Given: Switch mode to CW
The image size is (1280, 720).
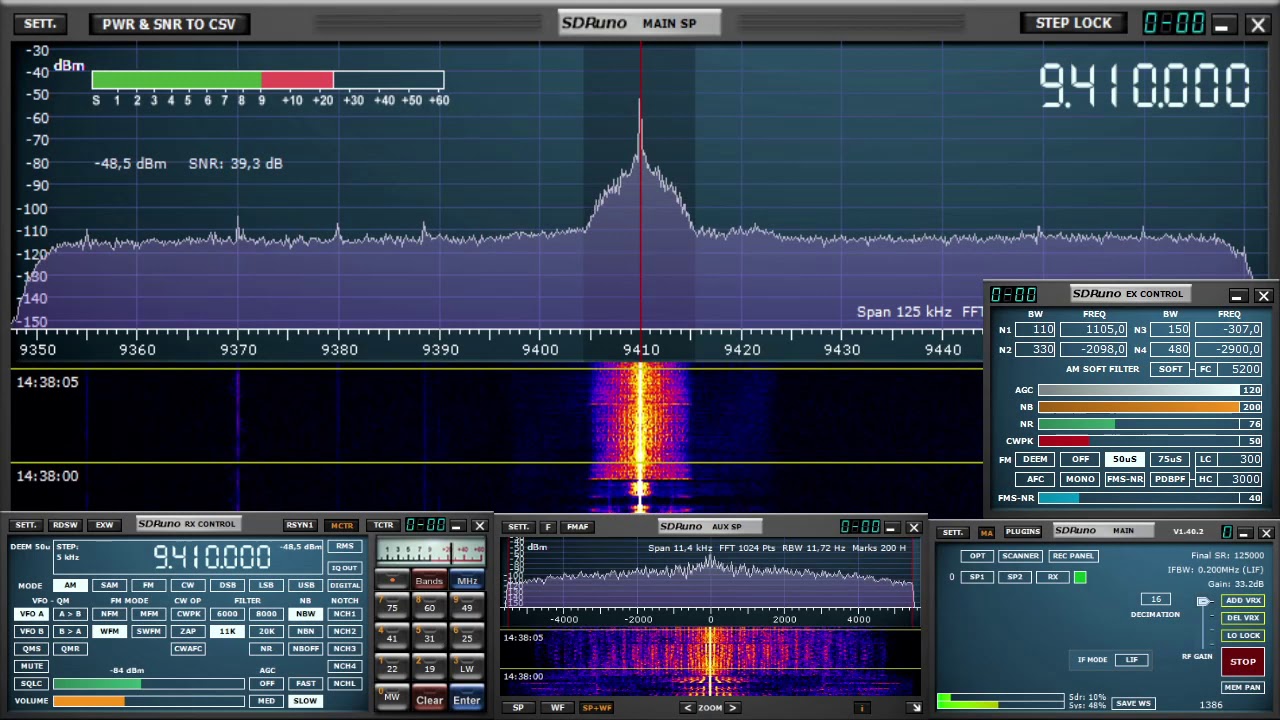Looking at the screenshot, I should (188, 585).
